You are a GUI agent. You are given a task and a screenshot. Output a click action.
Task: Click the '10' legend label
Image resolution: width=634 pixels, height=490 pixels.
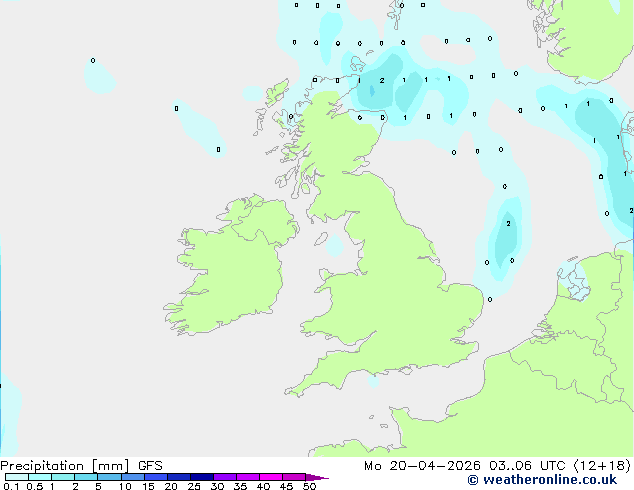[x=125, y=486]
